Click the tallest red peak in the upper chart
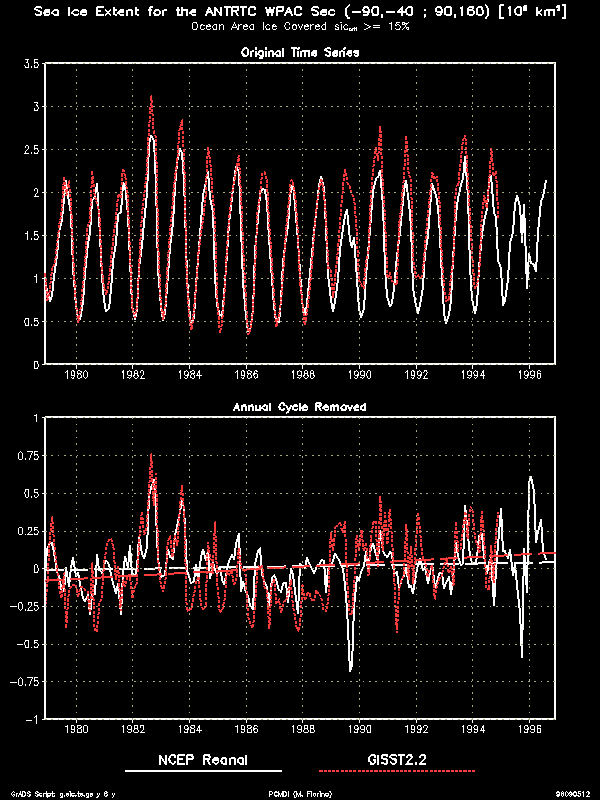This screenshot has width=600, height=800. tap(151, 97)
